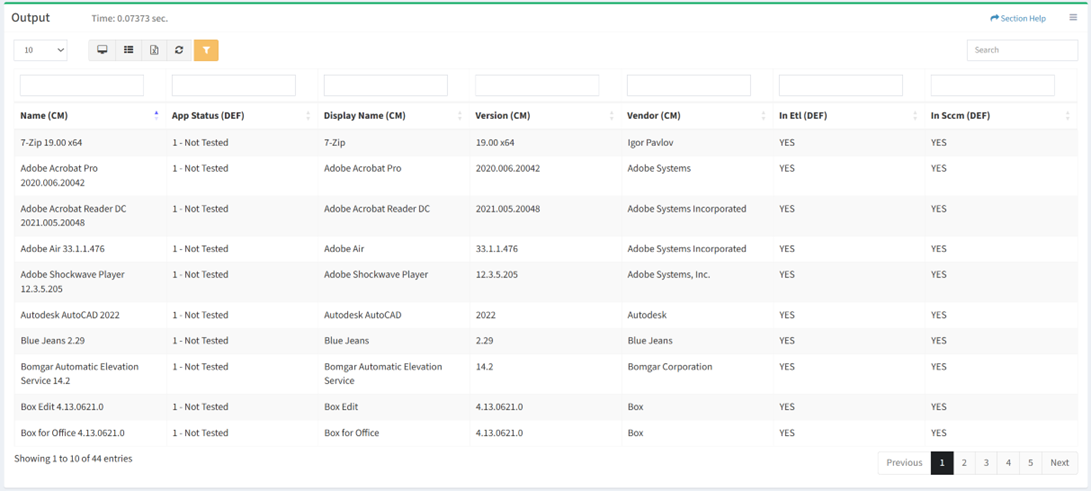Screen dimensions: 1091x491
Task: Click the refresh arrows icon
Action: [179, 50]
